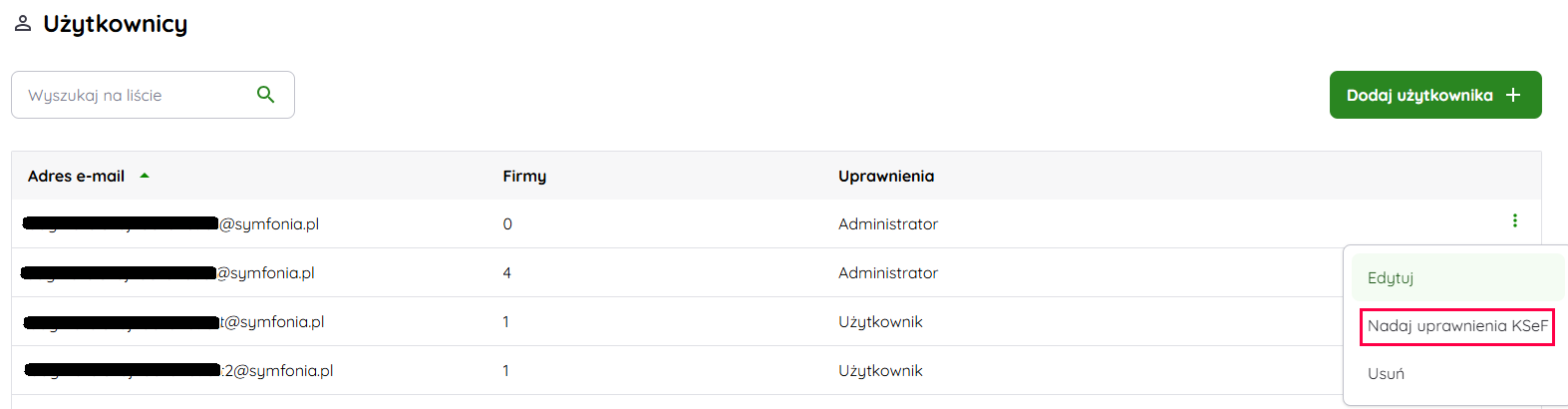Click the plus icon on Dodaj użytkownika

click(1513, 95)
